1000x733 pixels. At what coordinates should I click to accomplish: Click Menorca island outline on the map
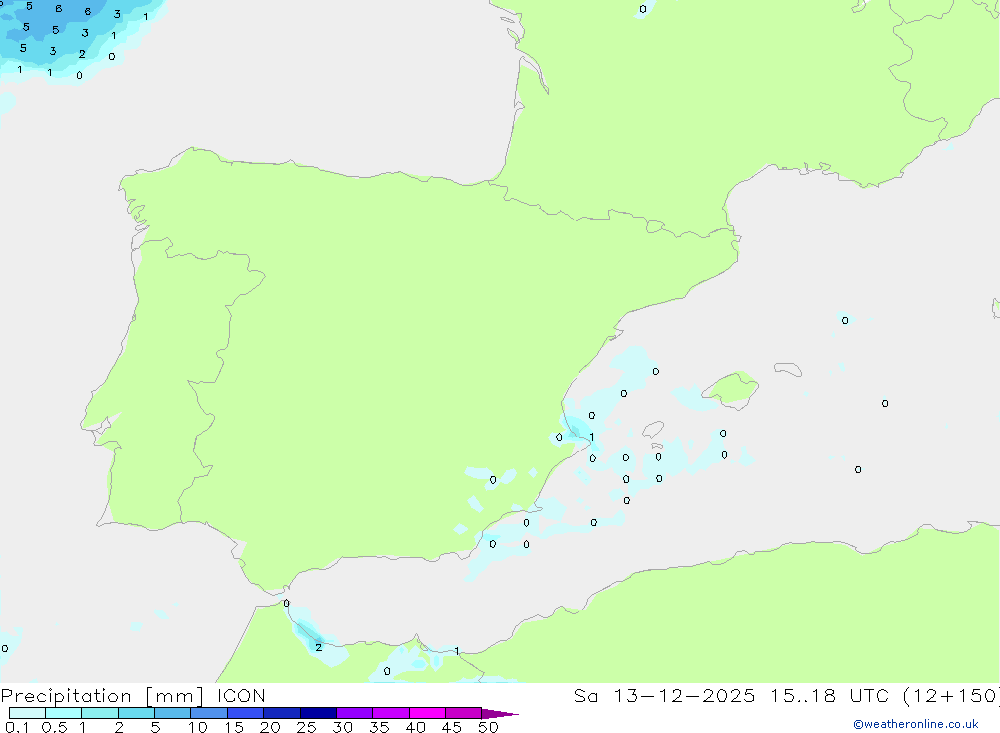788,369
